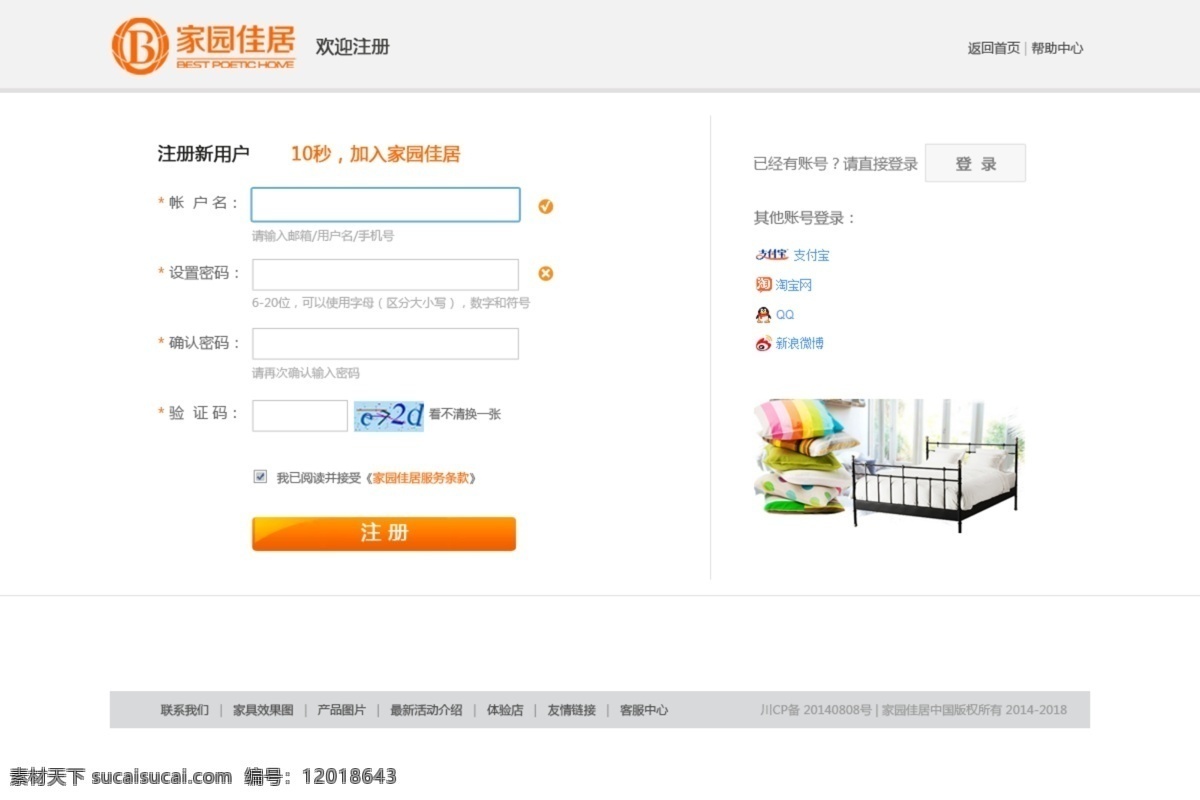This screenshot has height=800, width=1200.
Task: Click the 注册新用户 heading
Action: coord(203,154)
